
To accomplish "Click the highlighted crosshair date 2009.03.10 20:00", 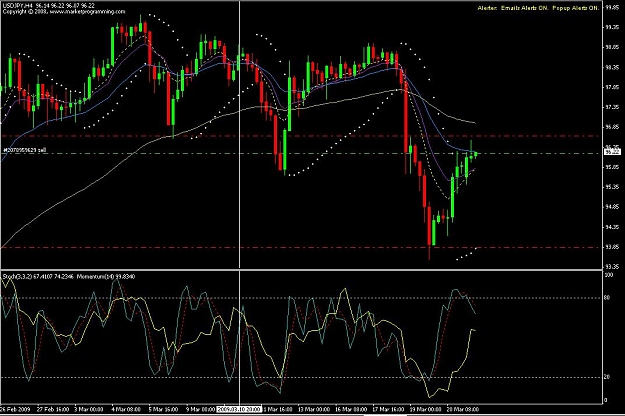I will [x=239, y=409].
